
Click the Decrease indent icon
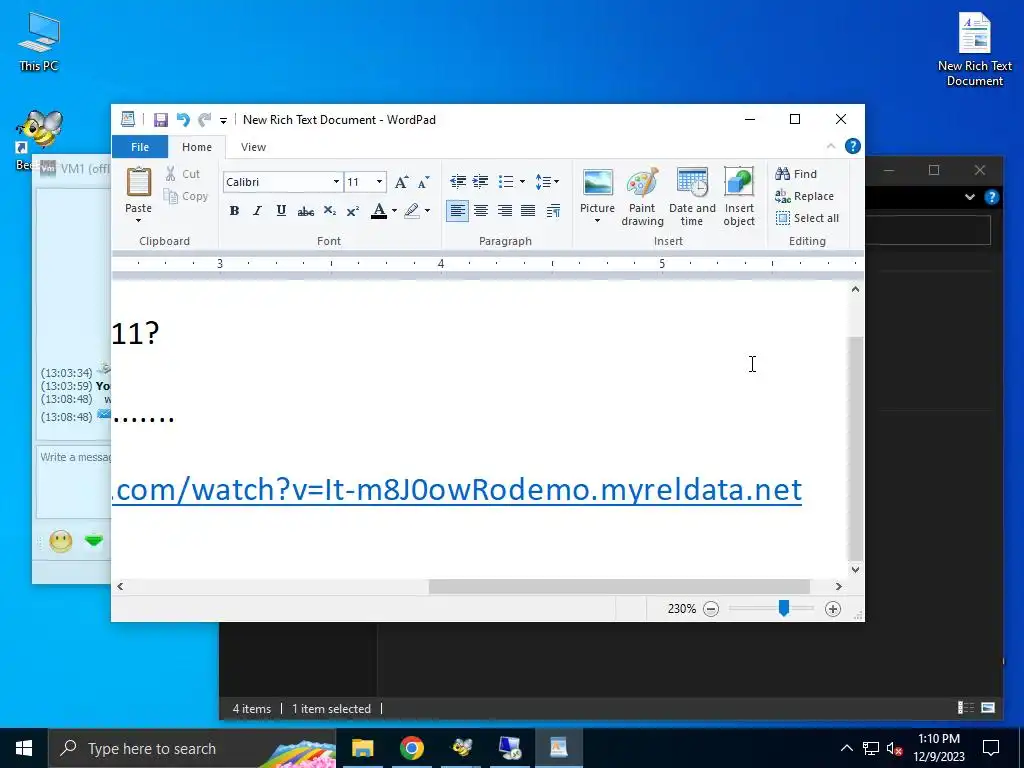458,182
